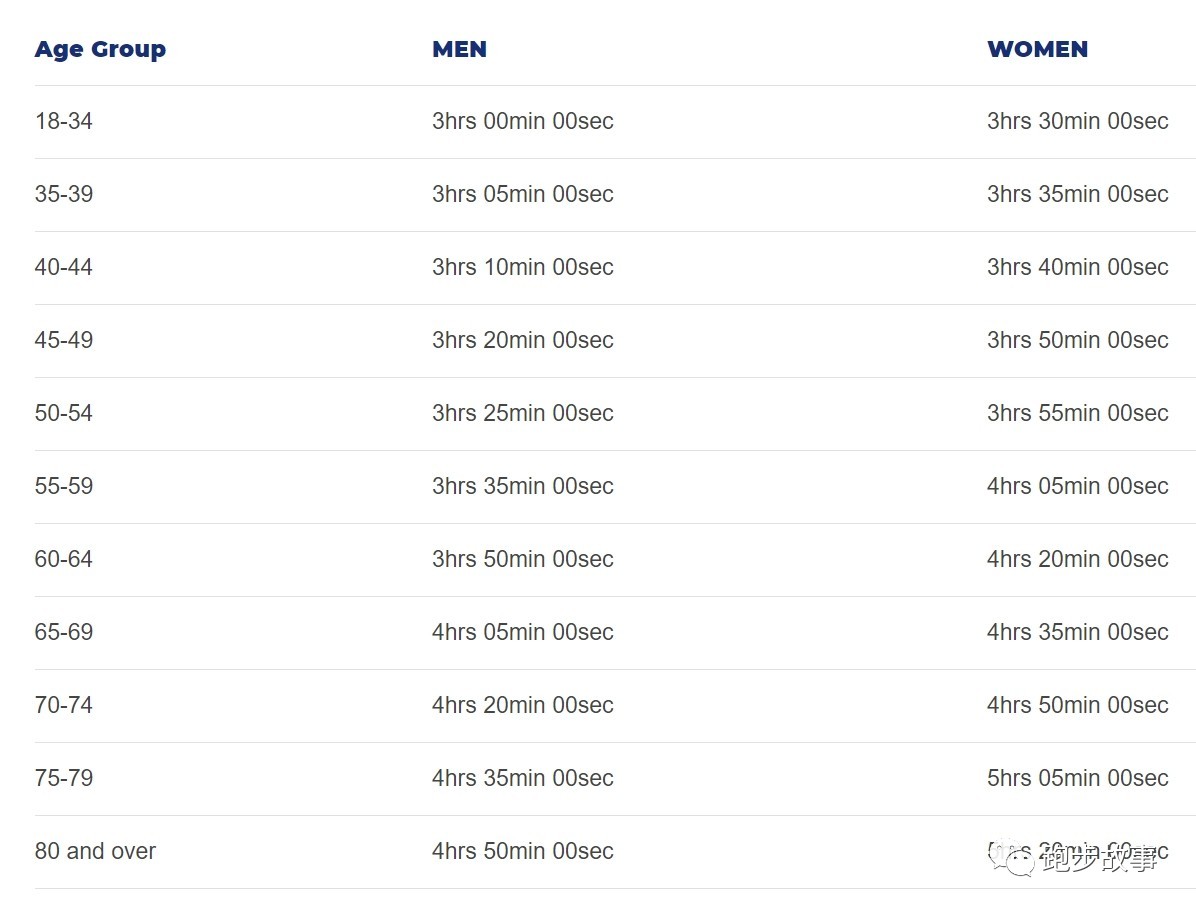Click men's 4hrs 50min 00sec time
The width and height of the screenshot is (1196, 911).
click(x=522, y=851)
